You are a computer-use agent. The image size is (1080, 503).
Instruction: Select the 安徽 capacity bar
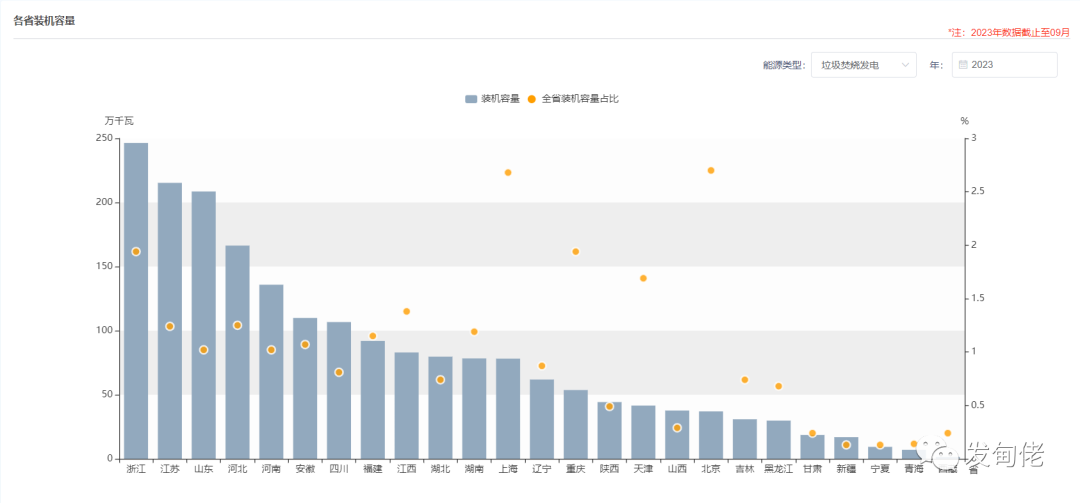tap(305, 389)
